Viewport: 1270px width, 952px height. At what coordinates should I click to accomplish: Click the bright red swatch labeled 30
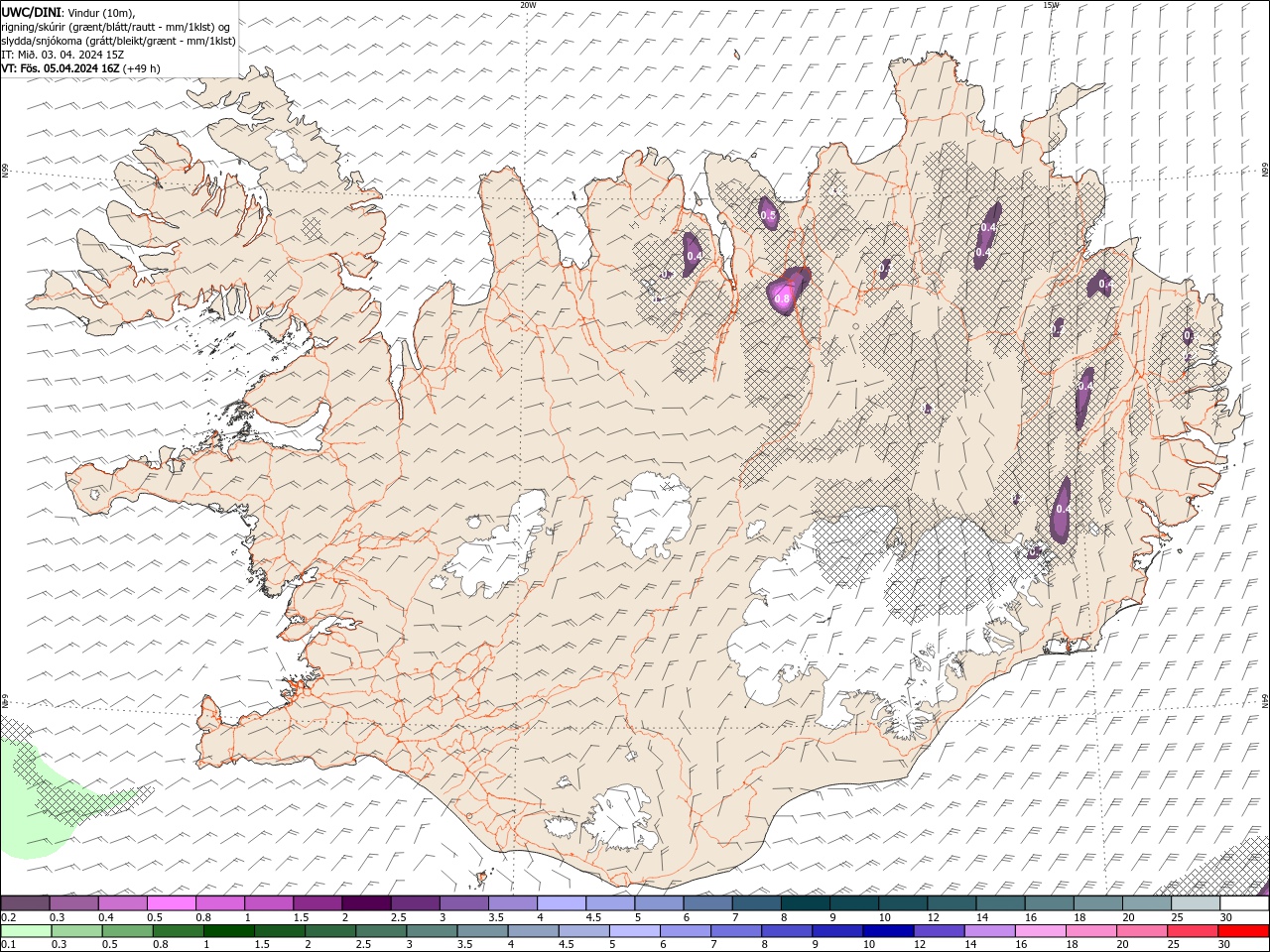[1244, 931]
